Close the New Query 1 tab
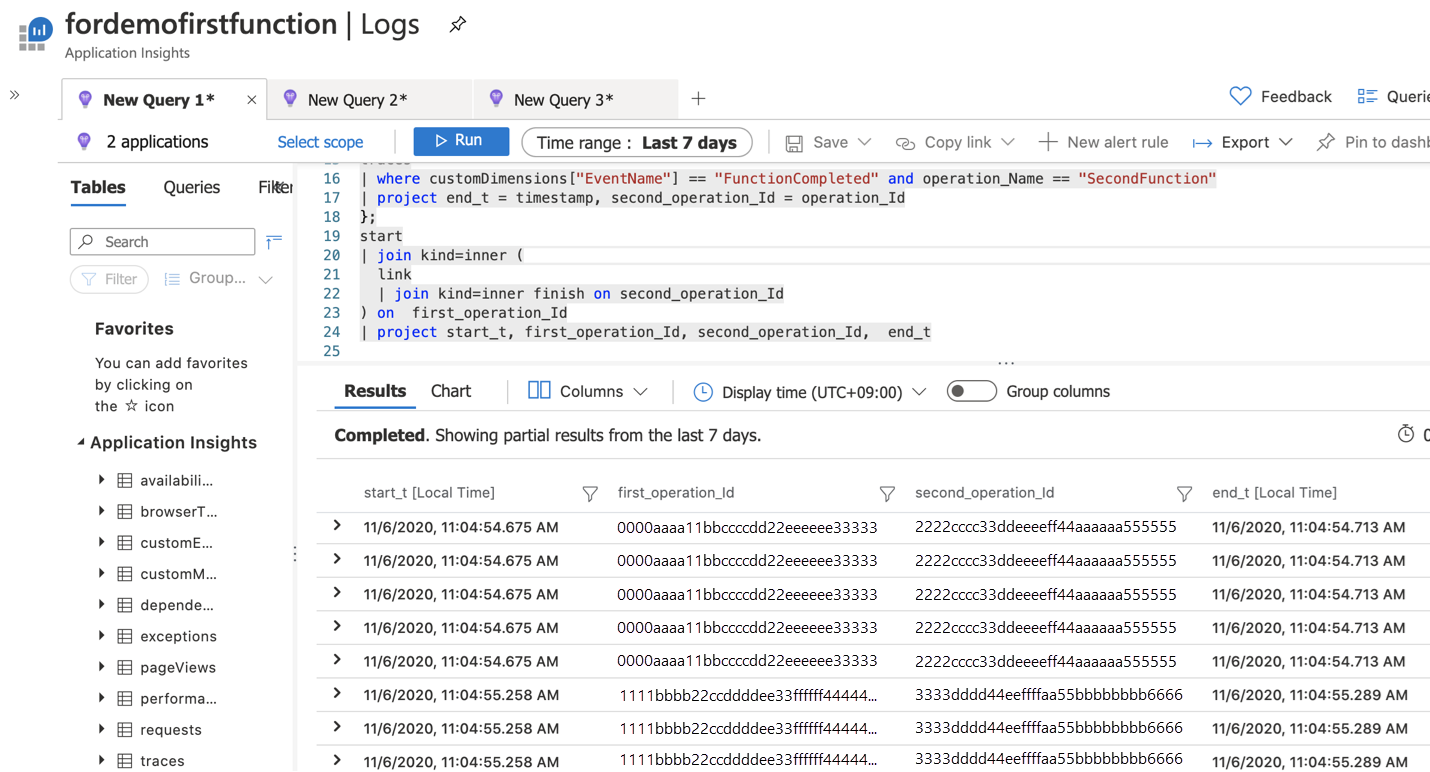 click(252, 100)
